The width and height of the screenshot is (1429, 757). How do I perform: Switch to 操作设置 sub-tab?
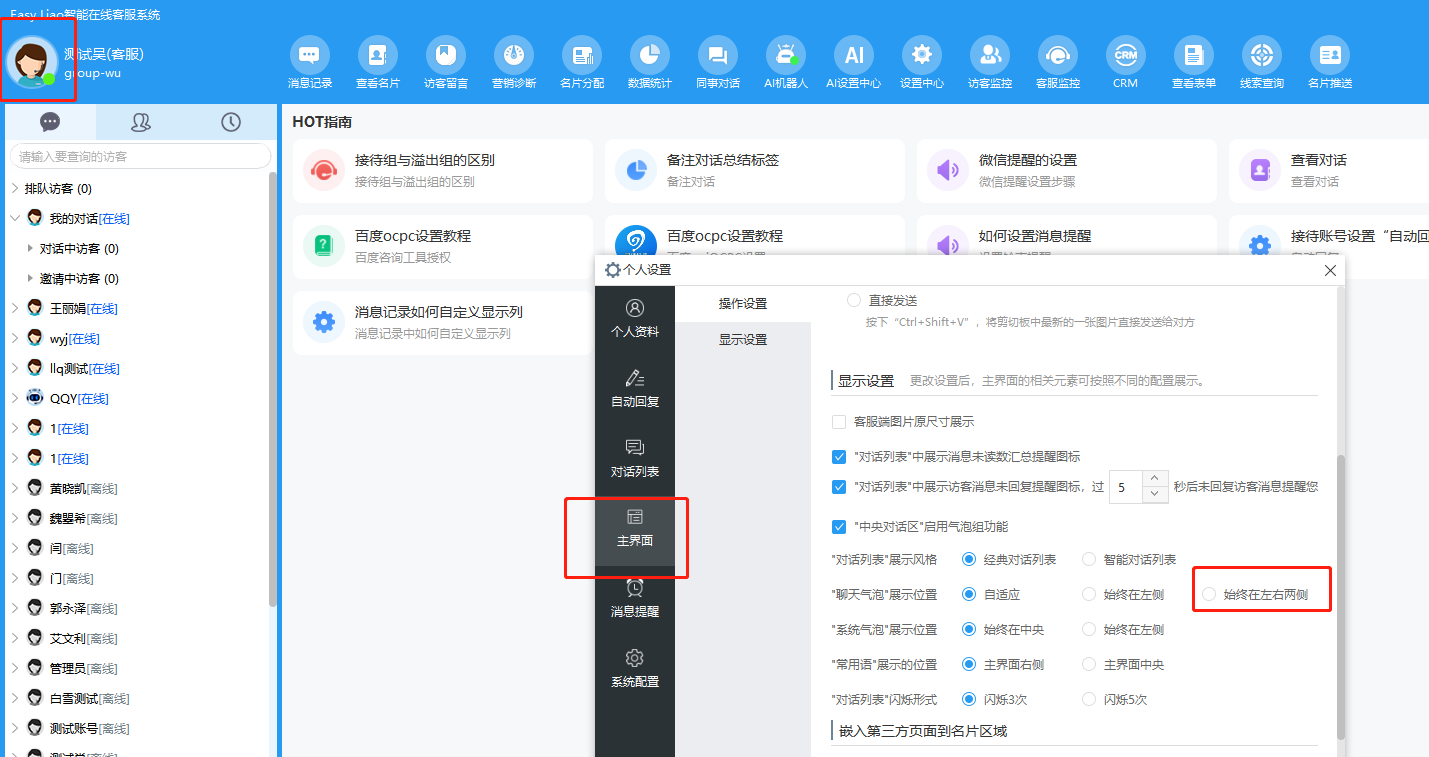743,304
